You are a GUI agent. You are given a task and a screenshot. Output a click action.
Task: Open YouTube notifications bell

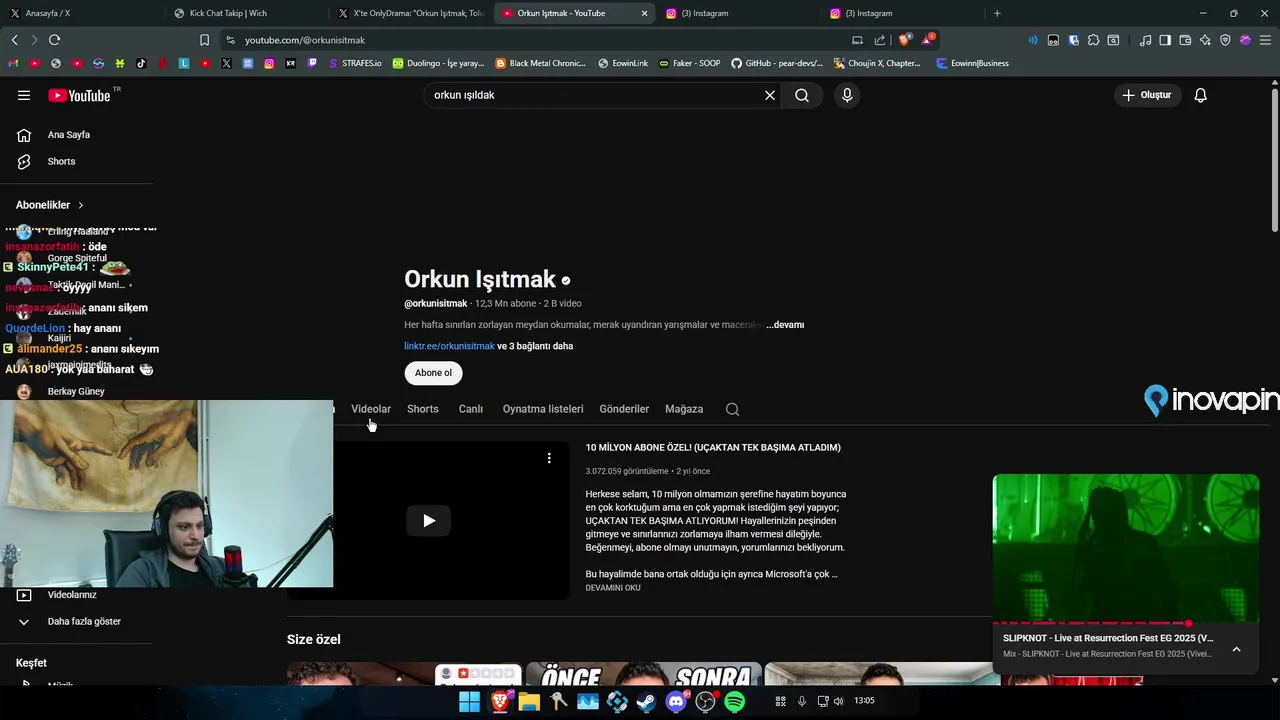click(1201, 95)
